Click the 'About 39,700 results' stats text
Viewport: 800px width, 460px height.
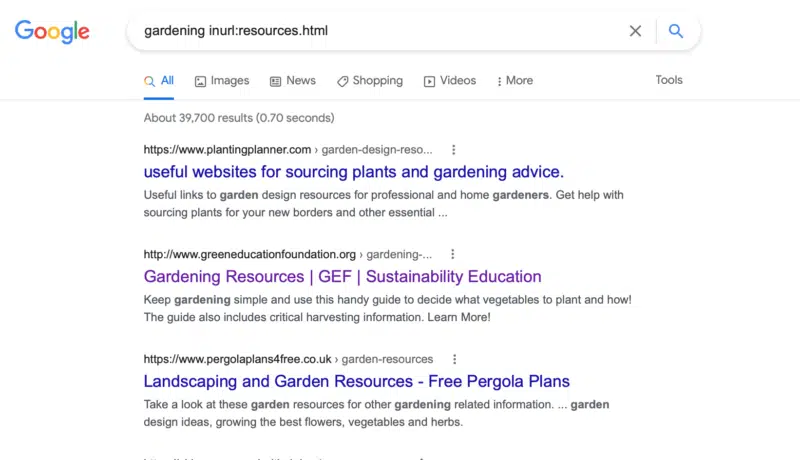tap(239, 118)
